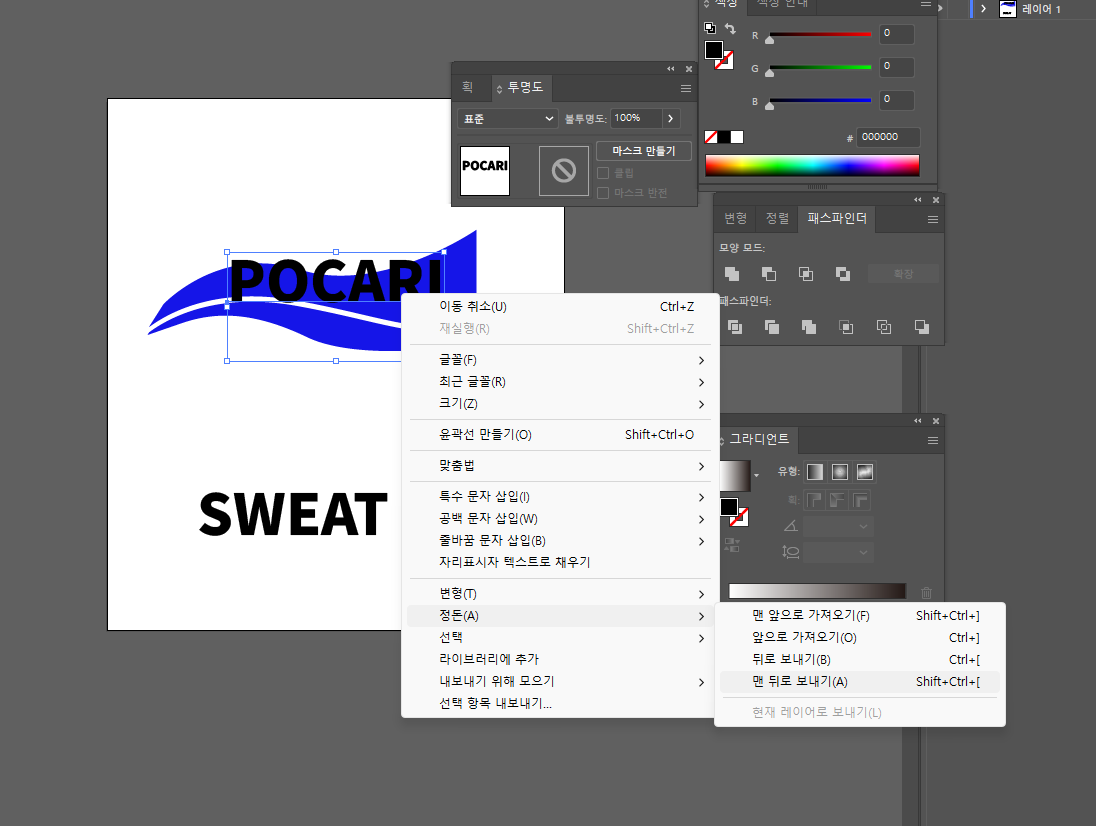Select the freeform gradient type icon
The width and height of the screenshot is (1096, 826).
click(865, 472)
